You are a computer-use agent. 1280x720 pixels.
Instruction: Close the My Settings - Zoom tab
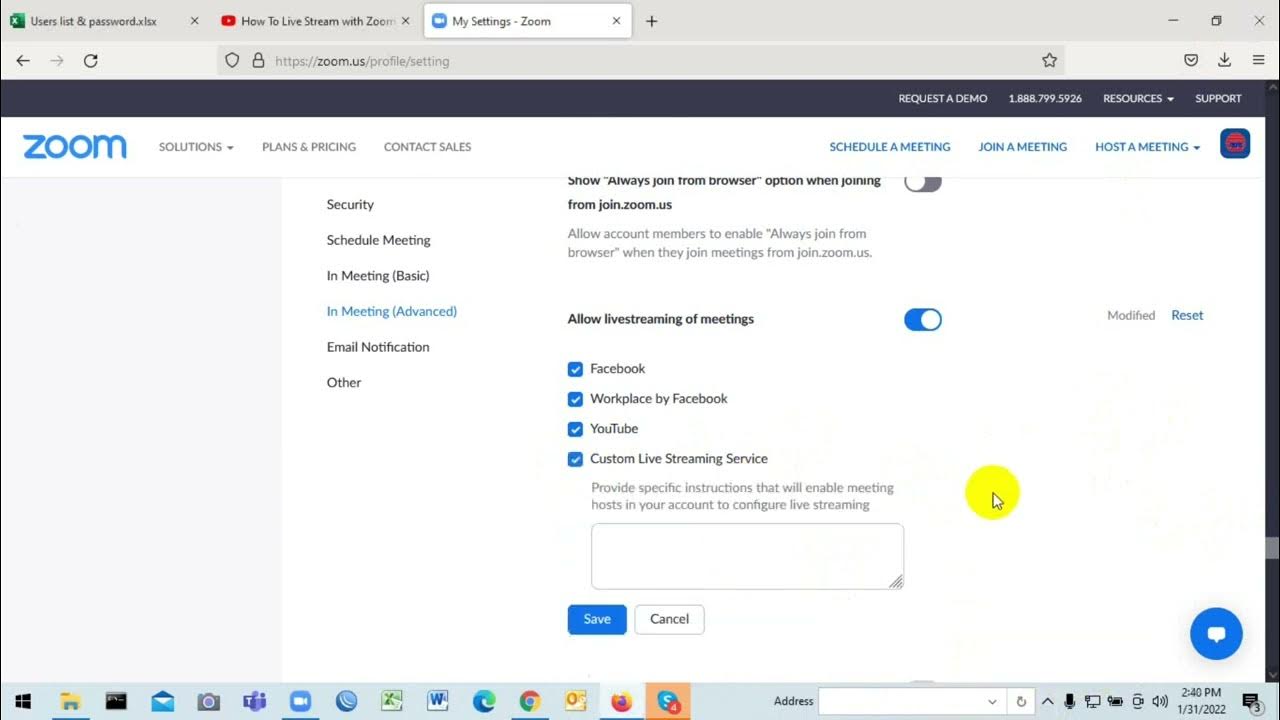tap(617, 21)
